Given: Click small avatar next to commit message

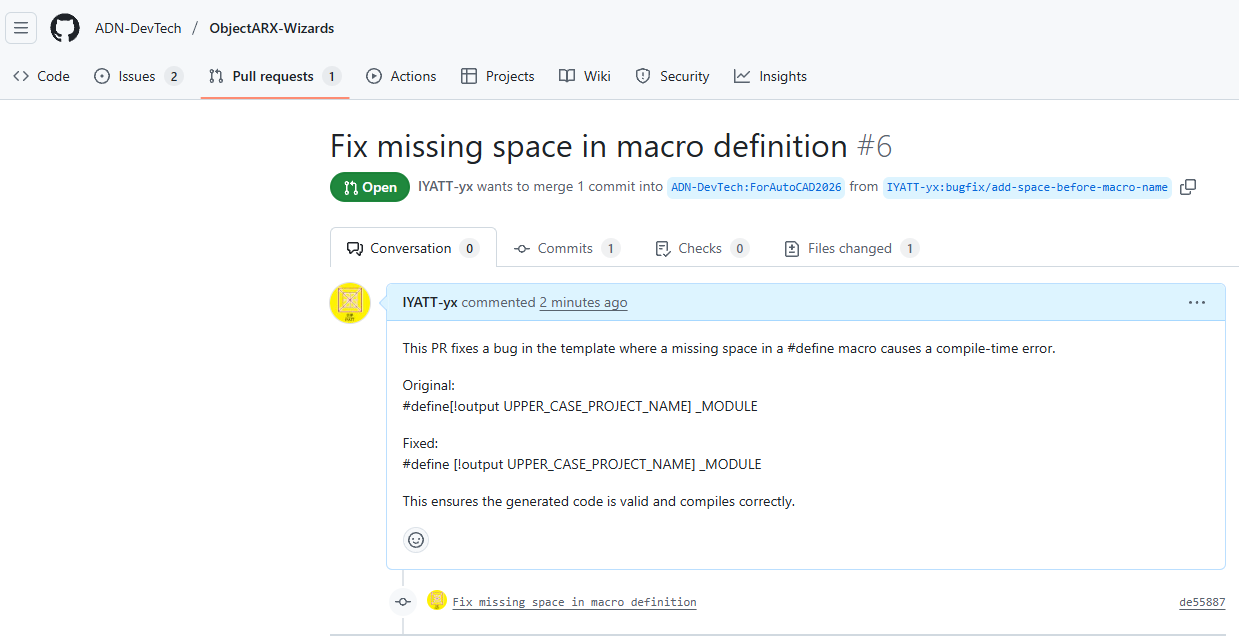Looking at the screenshot, I should coord(437,601).
